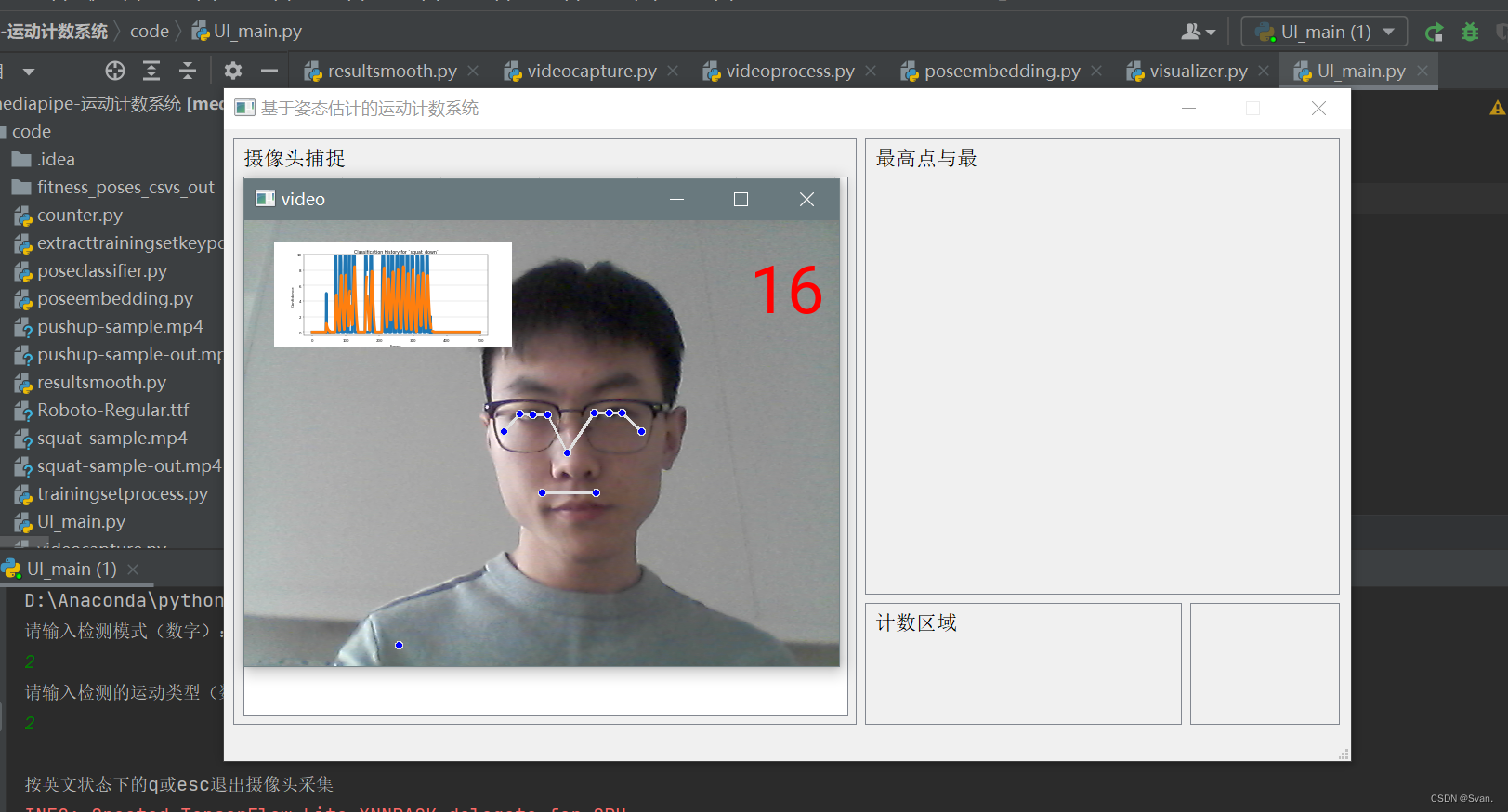Maximize the video window

coord(741,200)
